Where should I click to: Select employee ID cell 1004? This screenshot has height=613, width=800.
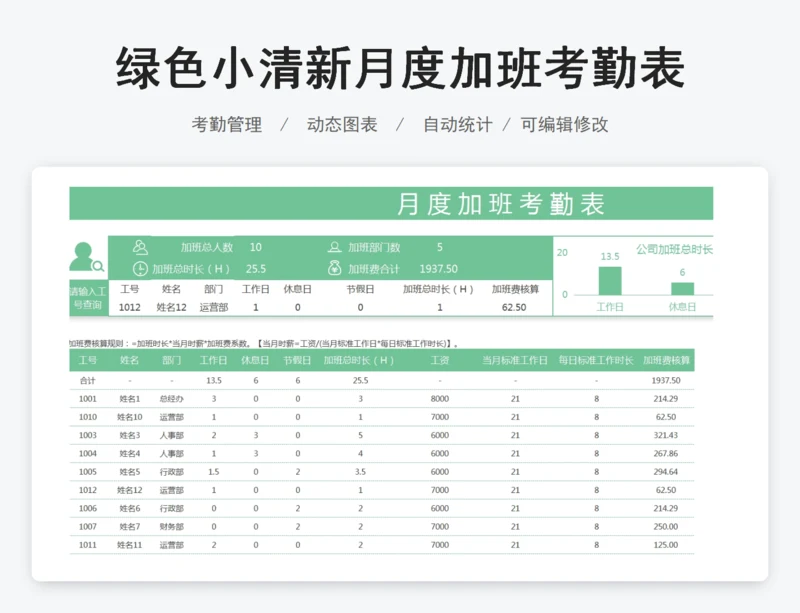88,453
